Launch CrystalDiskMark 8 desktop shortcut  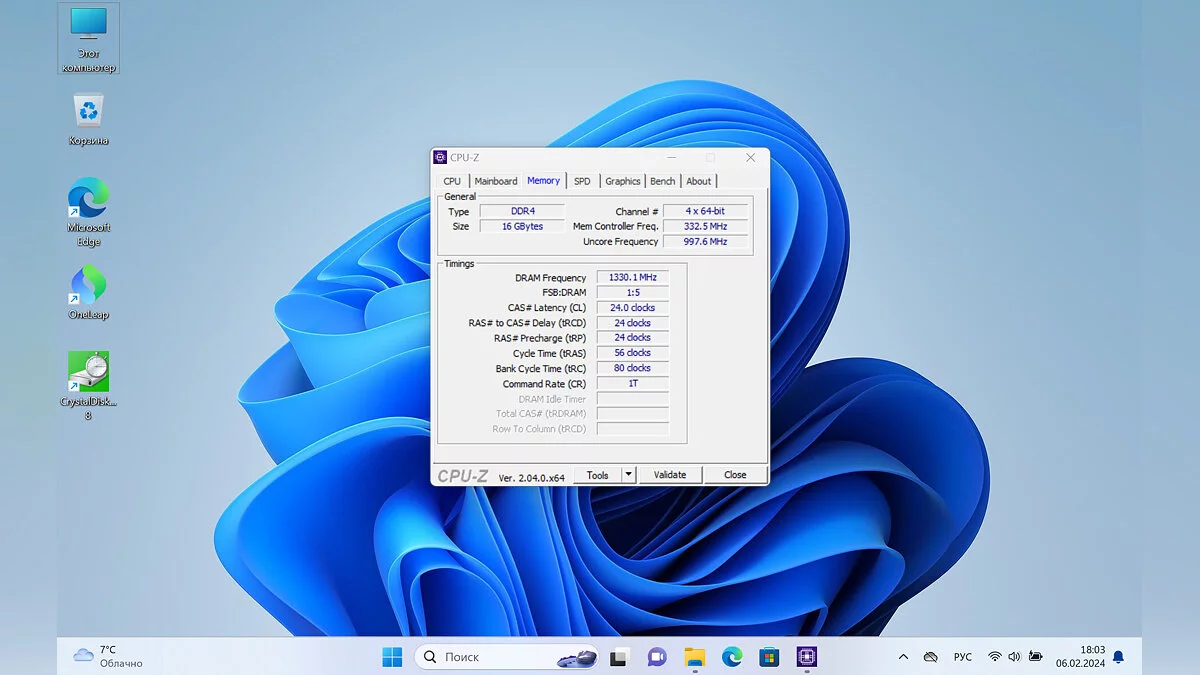88,373
